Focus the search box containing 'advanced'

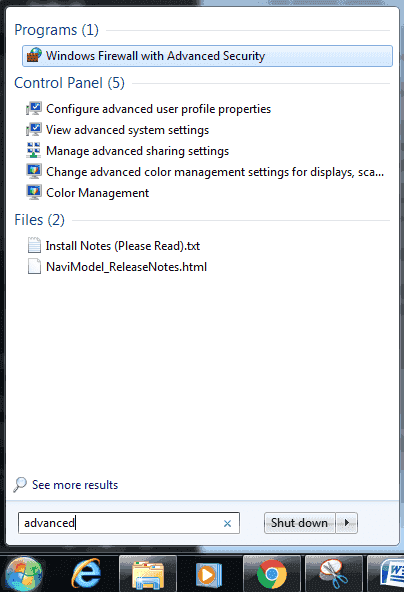pyautogui.click(x=129, y=523)
